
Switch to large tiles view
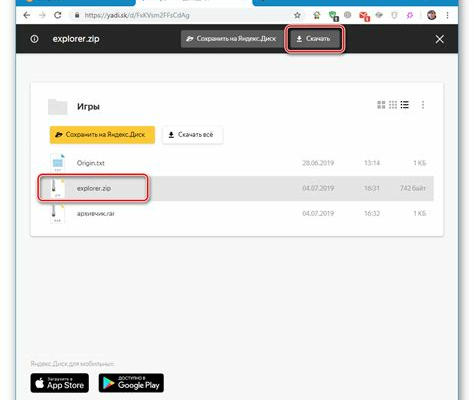pos(381,105)
